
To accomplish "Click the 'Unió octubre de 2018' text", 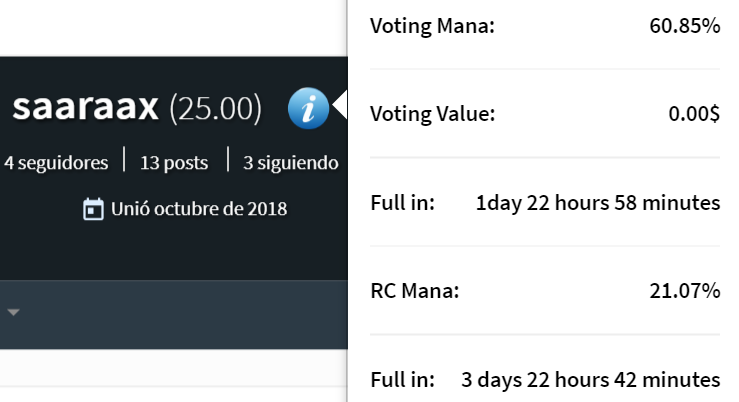I will [x=199, y=209].
